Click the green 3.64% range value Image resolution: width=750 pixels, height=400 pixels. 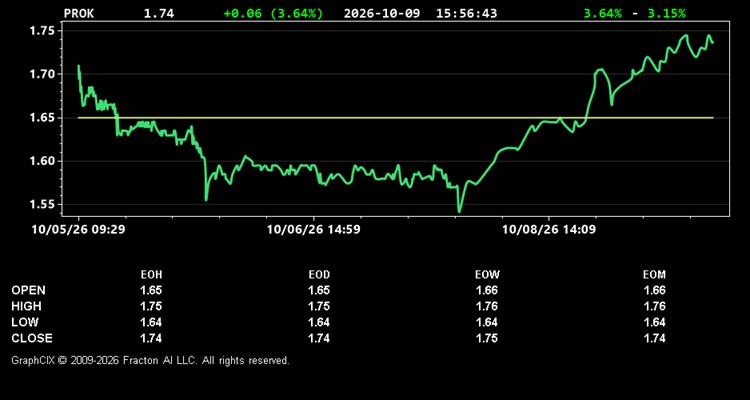pos(603,14)
